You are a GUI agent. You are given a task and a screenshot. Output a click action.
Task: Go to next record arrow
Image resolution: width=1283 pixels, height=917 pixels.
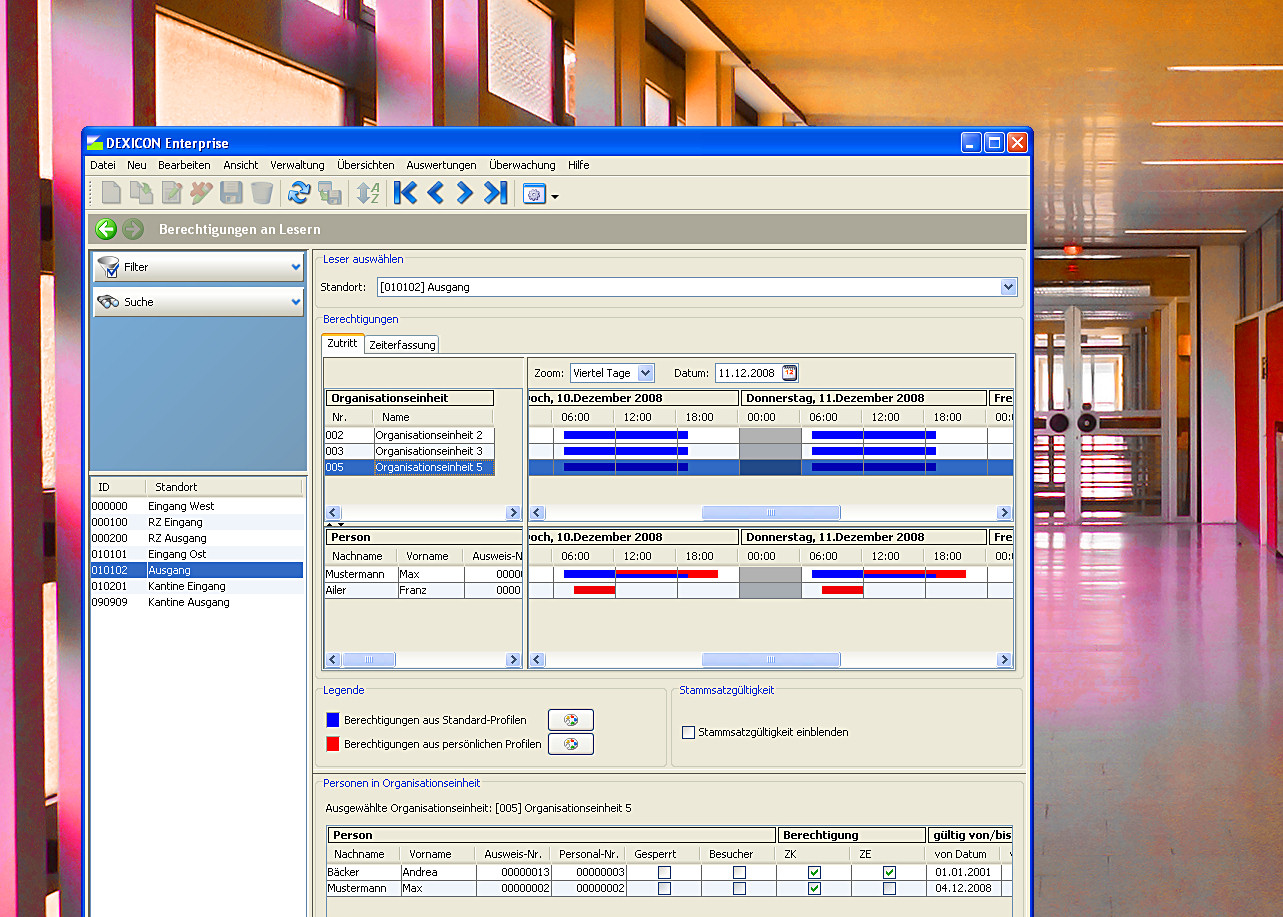[464, 193]
